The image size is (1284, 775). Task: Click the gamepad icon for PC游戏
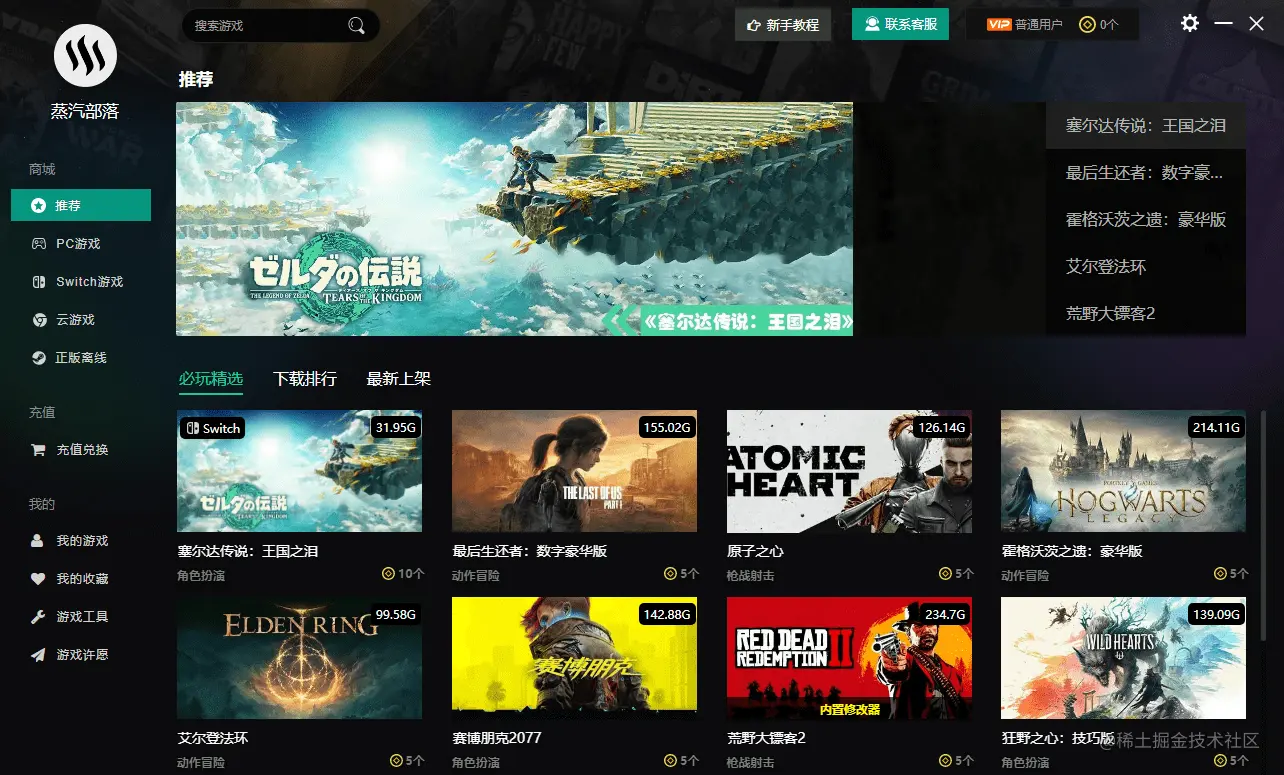click(38, 243)
